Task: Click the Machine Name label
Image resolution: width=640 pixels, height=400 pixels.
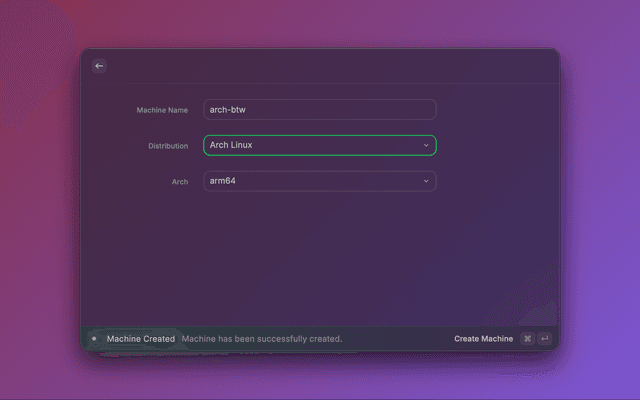Action: coord(162,110)
